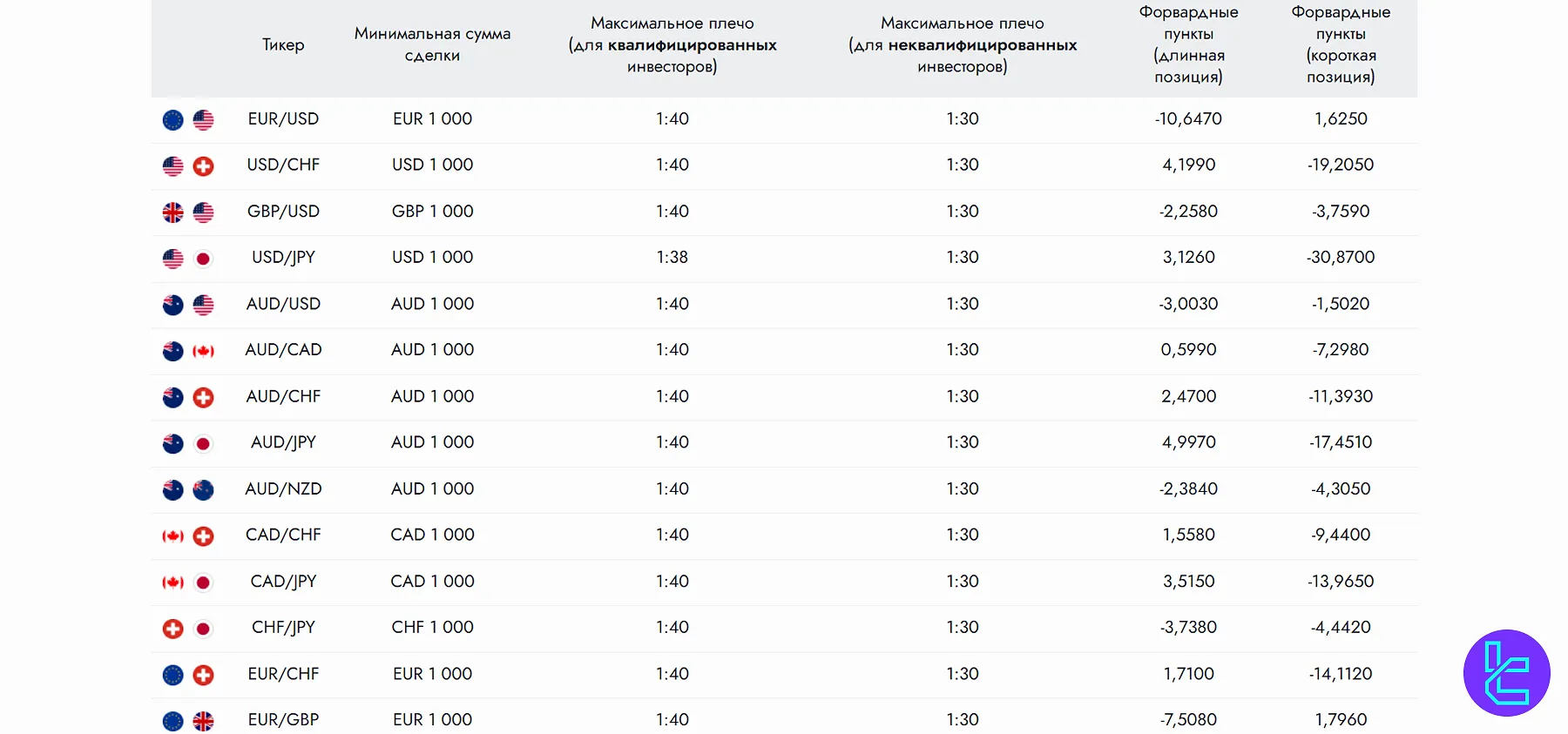Click the UK flag in GBP/USD row
The image size is (1568, 734).
[x=173, y=212]
